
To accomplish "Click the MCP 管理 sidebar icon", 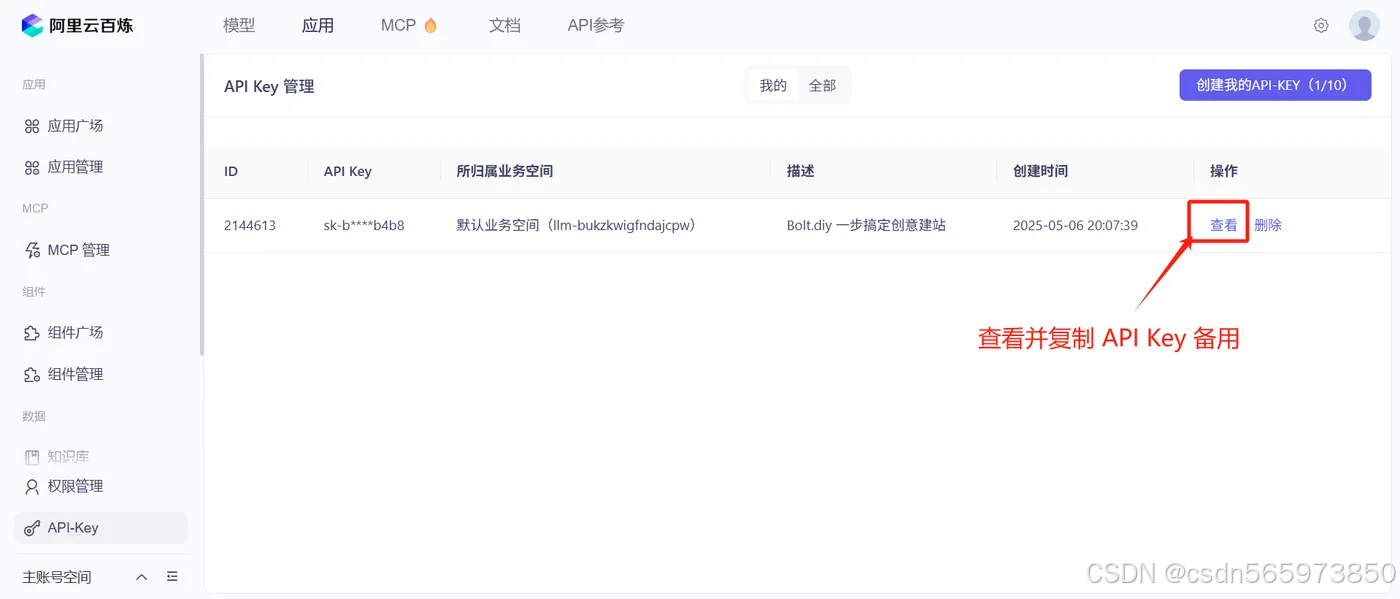I will [x=32, y=250].
